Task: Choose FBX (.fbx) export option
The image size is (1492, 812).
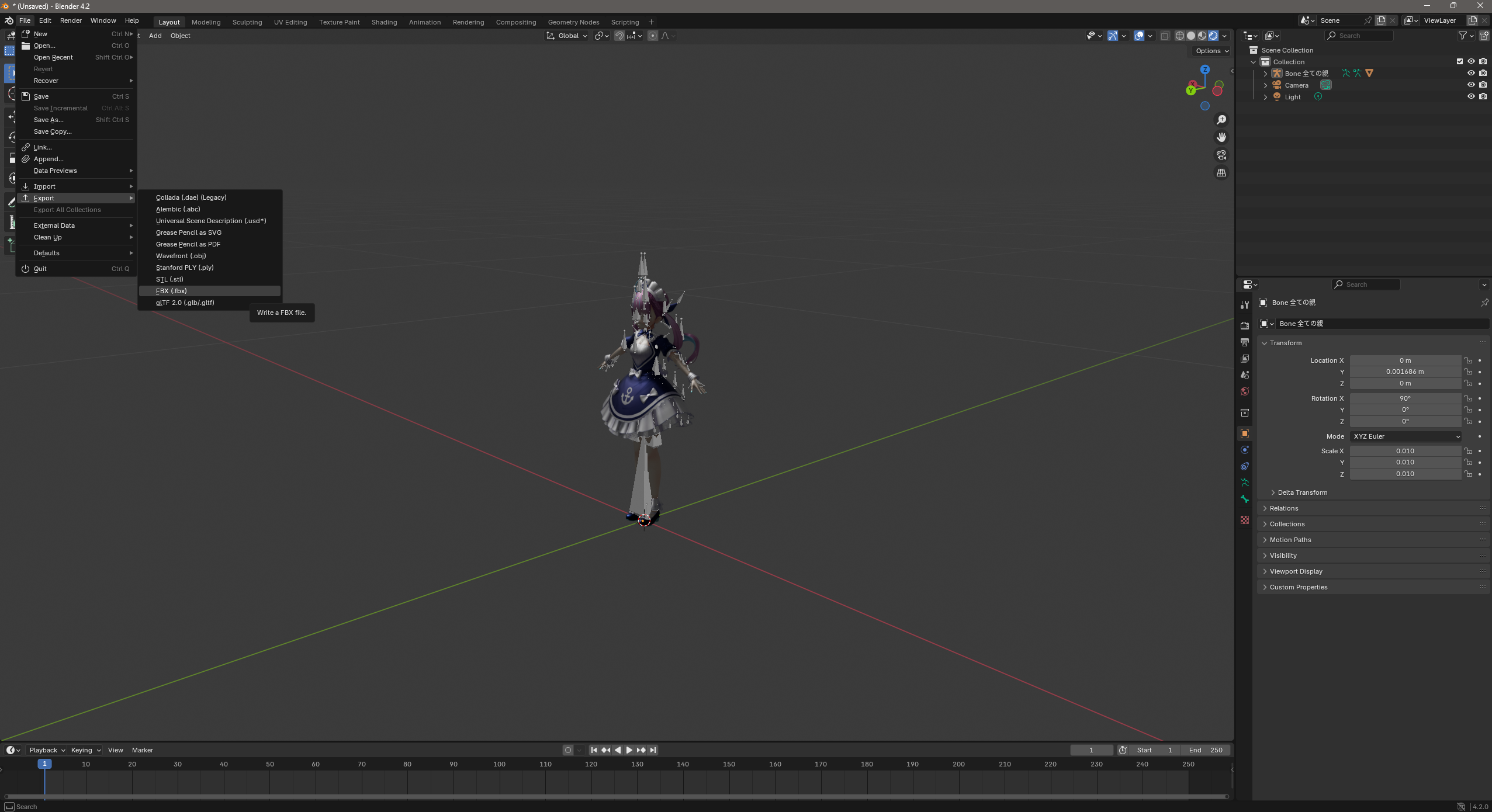Action: click(171, 291)
